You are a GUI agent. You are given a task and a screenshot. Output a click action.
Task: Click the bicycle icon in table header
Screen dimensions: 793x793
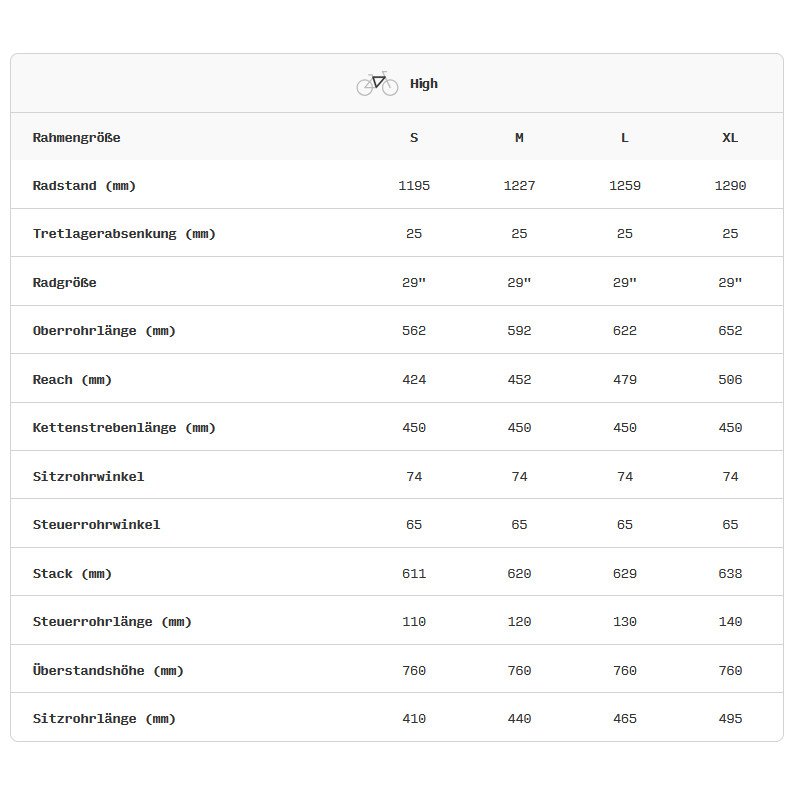(x=377, y=83)
